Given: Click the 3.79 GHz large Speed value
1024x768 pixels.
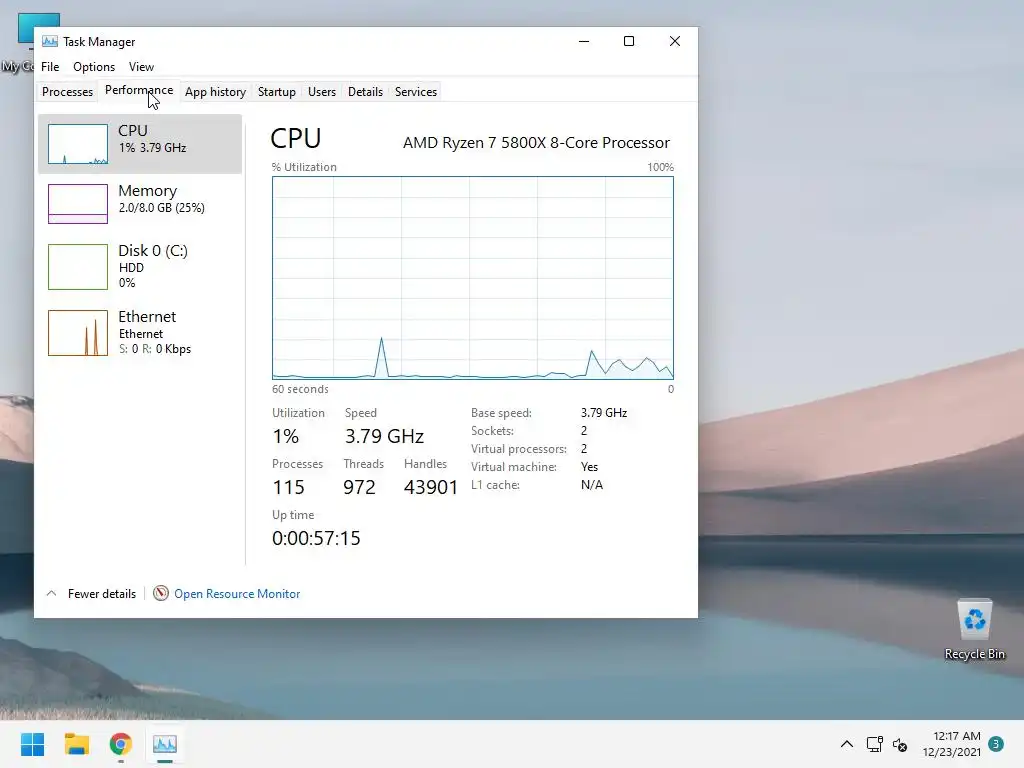Looking at the screenshot, I should 384,436.
